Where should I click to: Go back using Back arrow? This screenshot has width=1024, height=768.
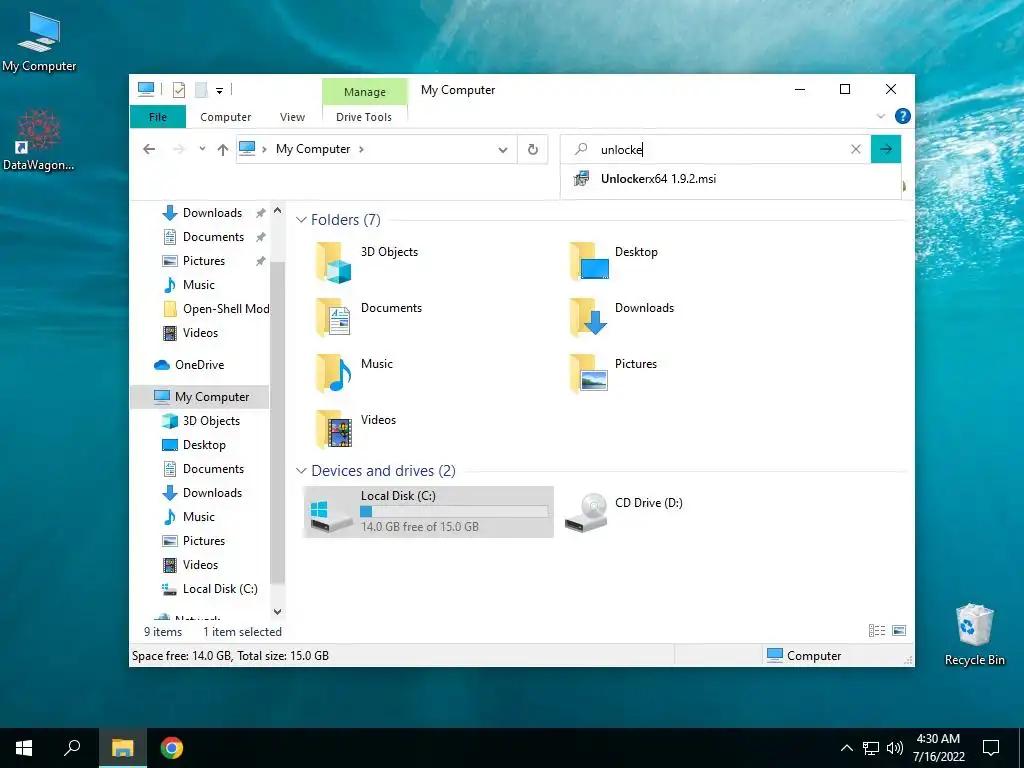[x=149, y=150]
